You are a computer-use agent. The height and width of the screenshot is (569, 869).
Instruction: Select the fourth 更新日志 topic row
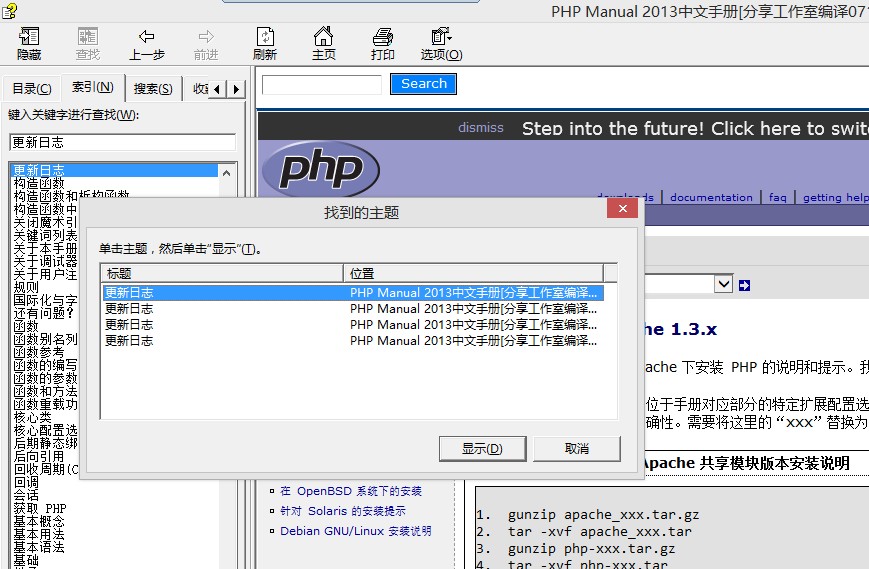click(x=352, y=341)
